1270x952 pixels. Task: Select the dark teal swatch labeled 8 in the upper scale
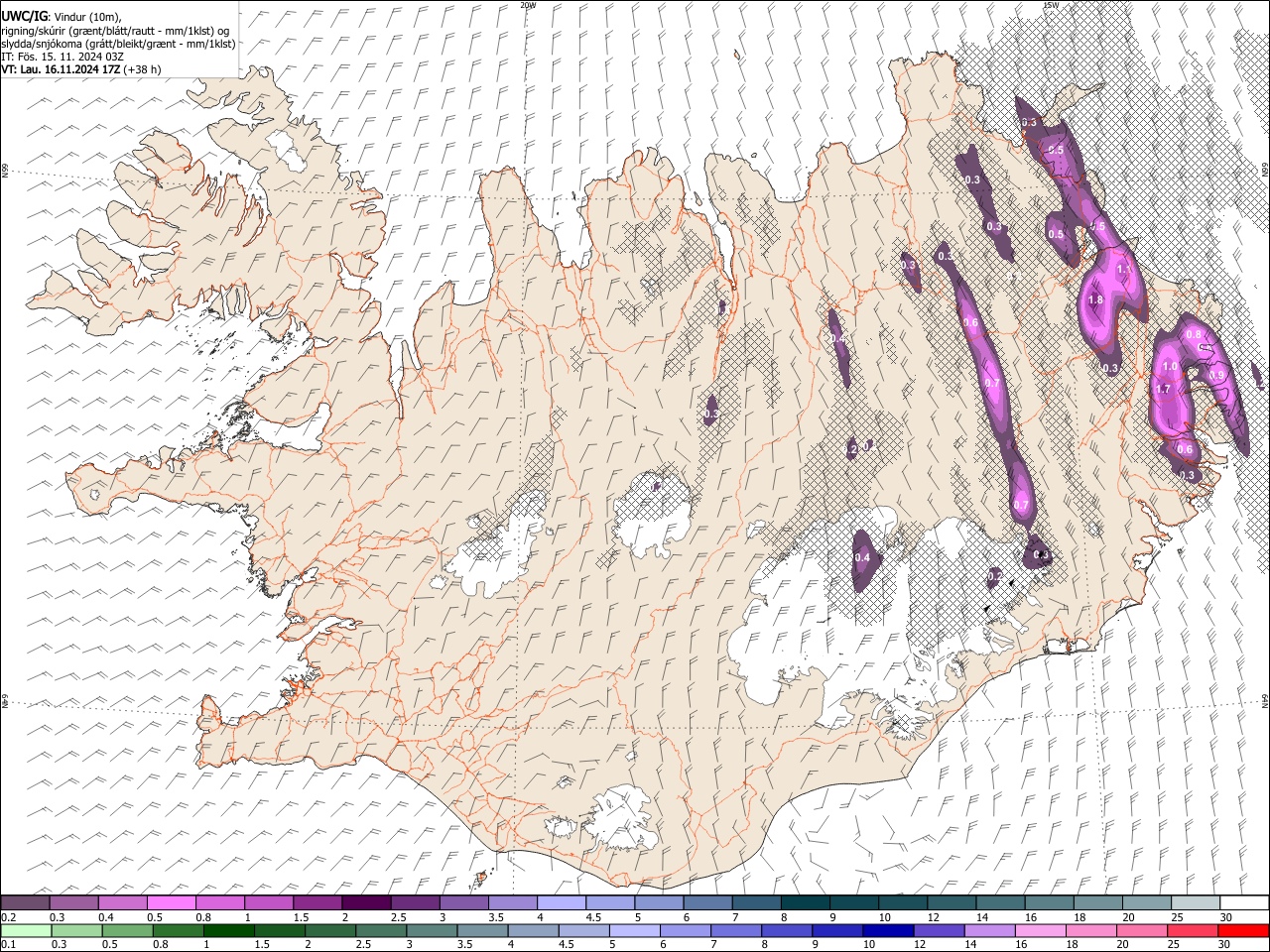tap(805, 903)
